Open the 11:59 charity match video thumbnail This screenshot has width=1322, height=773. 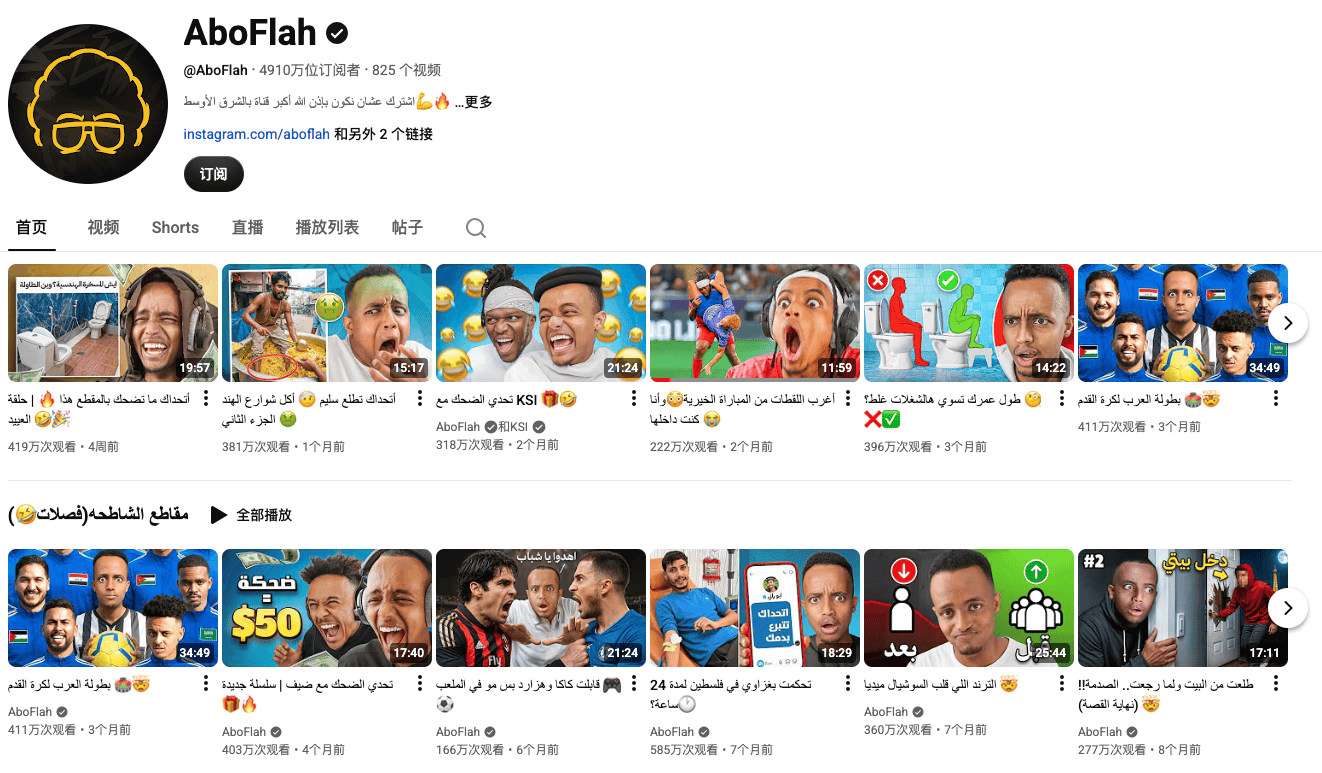coord(755,323)
